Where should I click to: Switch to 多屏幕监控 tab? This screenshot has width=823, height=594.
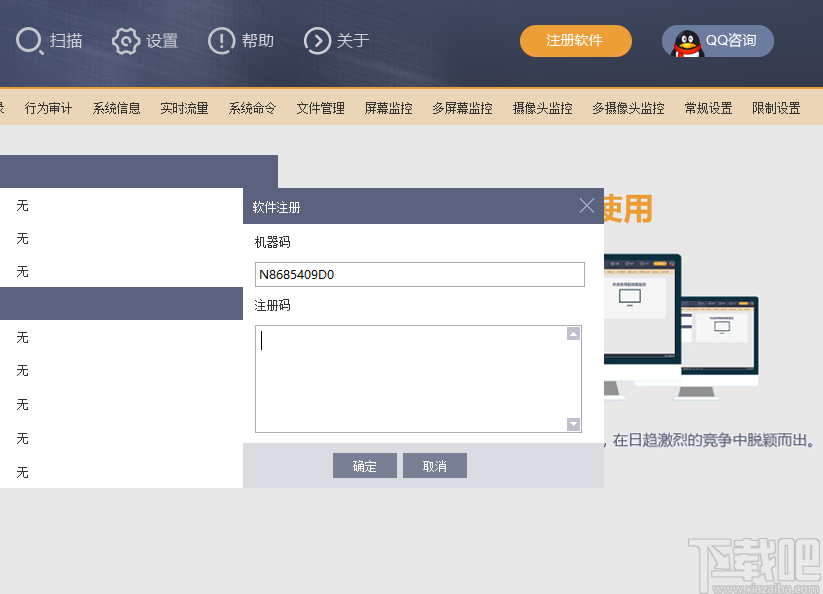(x=462, y=108)
